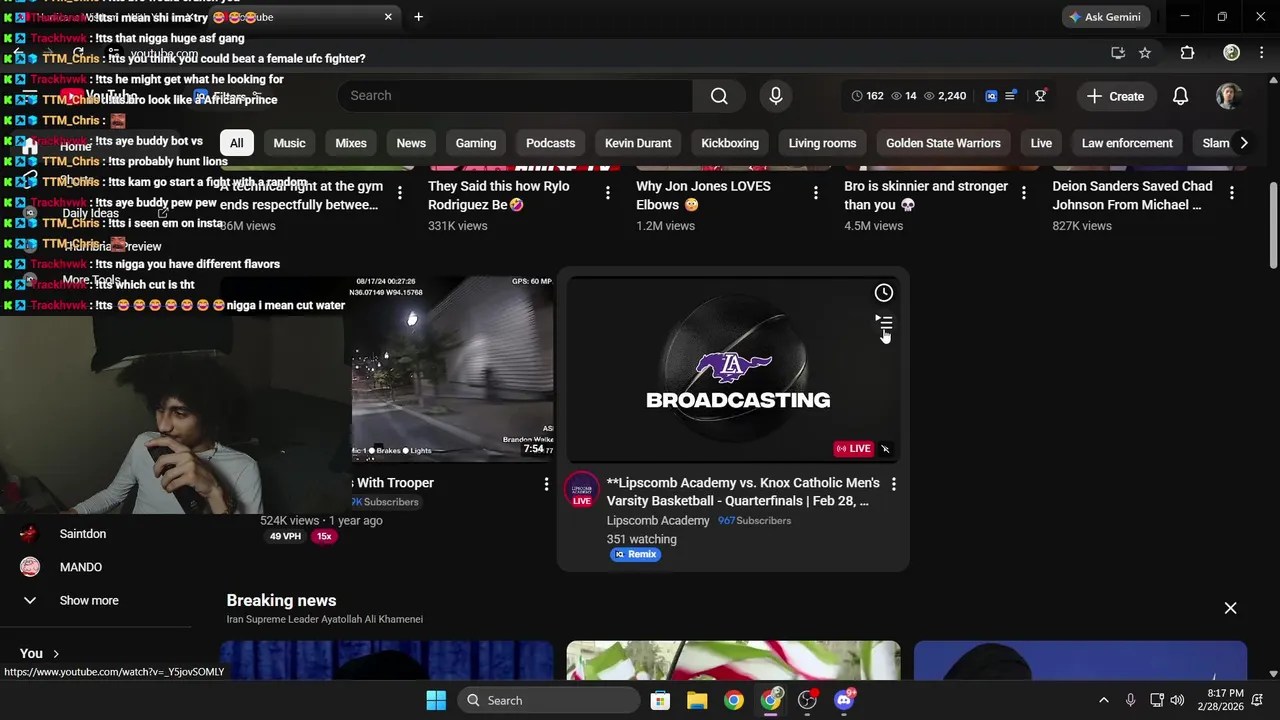
Task: Open the vidIQ list icon with blue dot
Action: click(x=1011, y=95)
